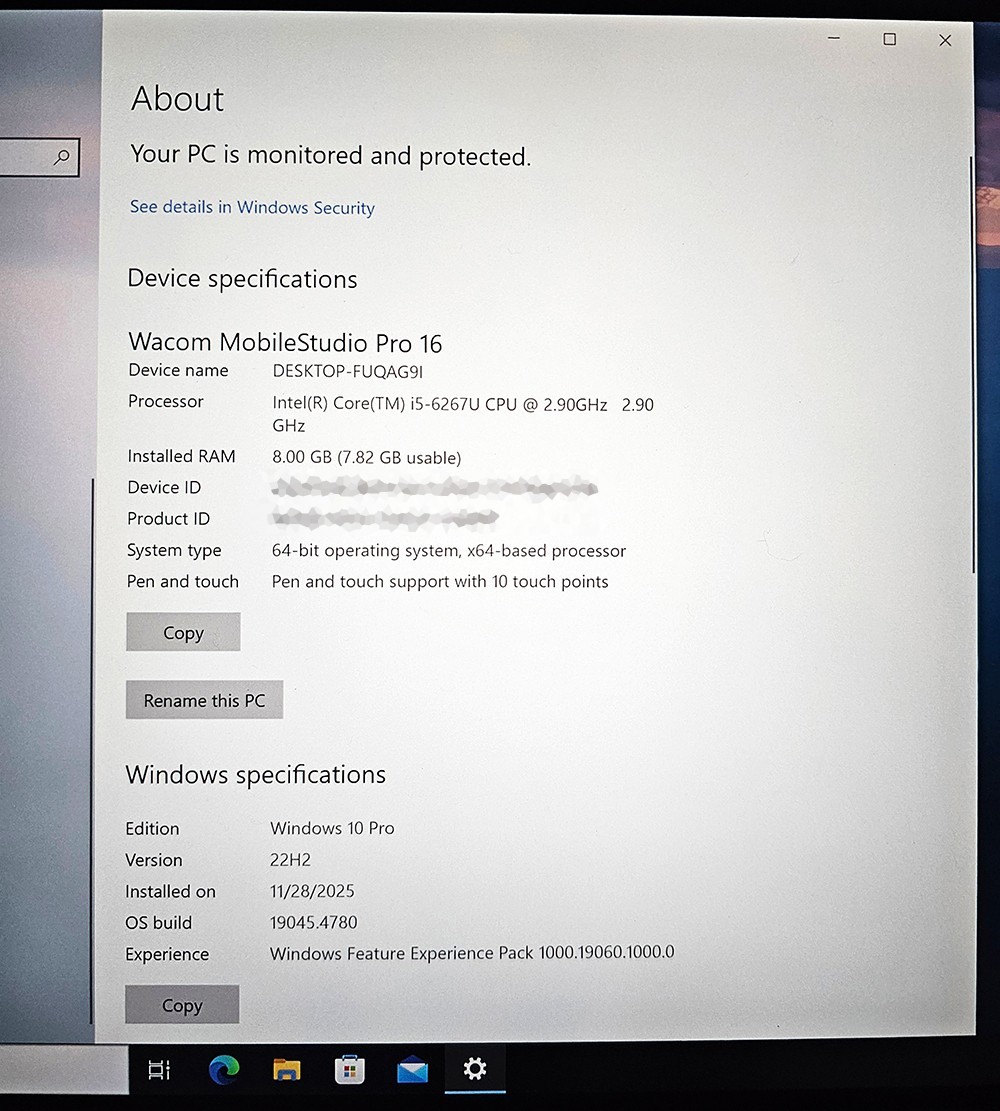Launch Microsoft Edge from the taskbar
Viewport: 1000px width, 1111px height.
(224, 1069)
